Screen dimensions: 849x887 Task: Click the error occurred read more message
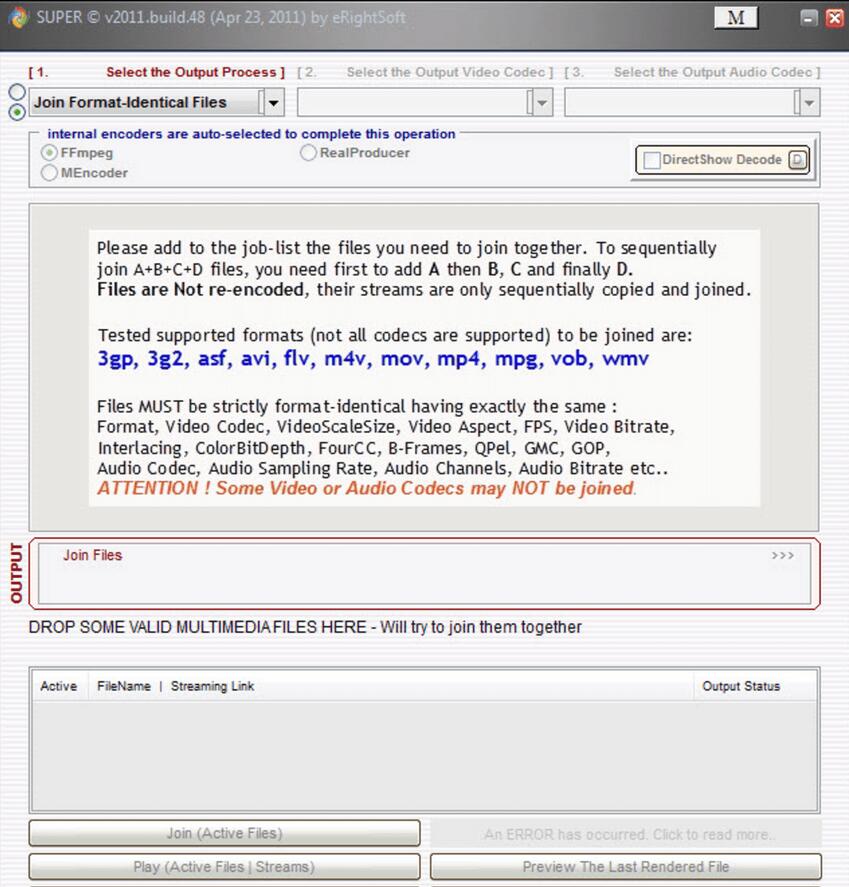tap(626, 833)
